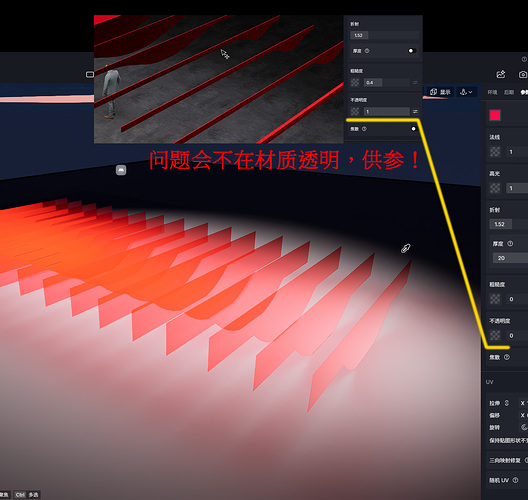Viewport: 528px width, 500px height.
Task: Open the red material color swatch
Action: [x=495, y=115]
